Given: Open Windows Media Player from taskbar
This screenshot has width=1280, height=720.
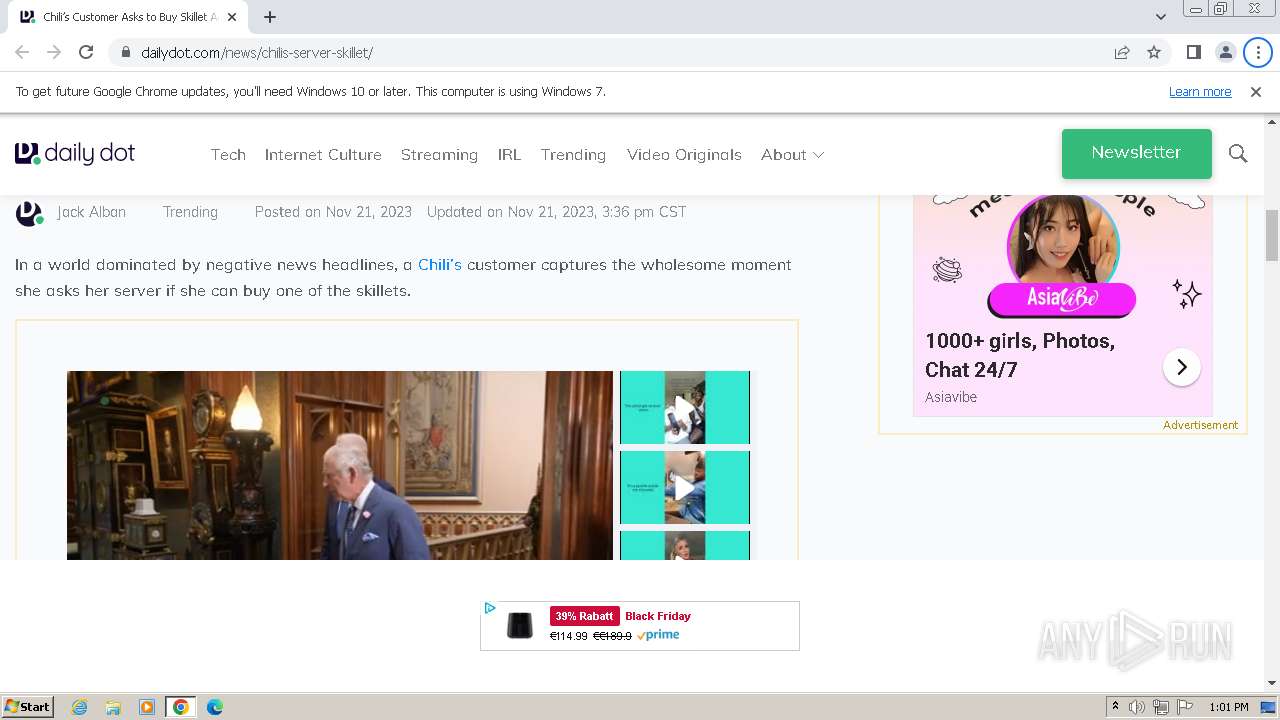Looking at the screenshot, I should pyautogui.click(x=147, y=707).
